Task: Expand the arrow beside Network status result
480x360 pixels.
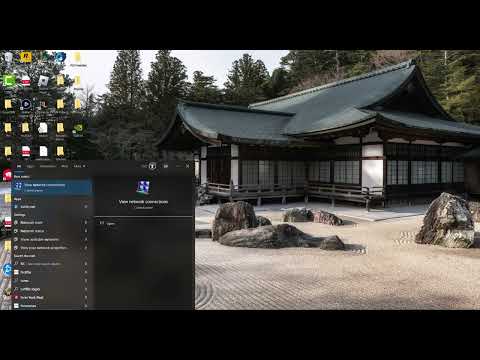Action: 86,231
